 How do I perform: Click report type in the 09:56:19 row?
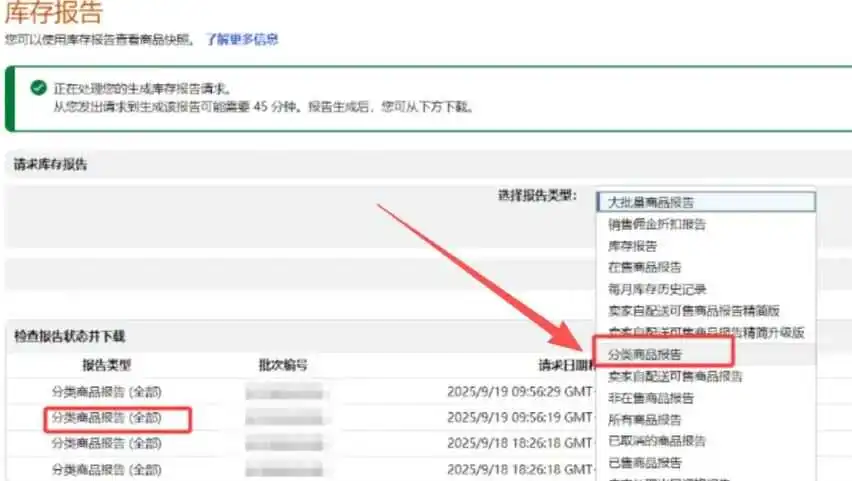pyautogui.click(x=106, y=417)
